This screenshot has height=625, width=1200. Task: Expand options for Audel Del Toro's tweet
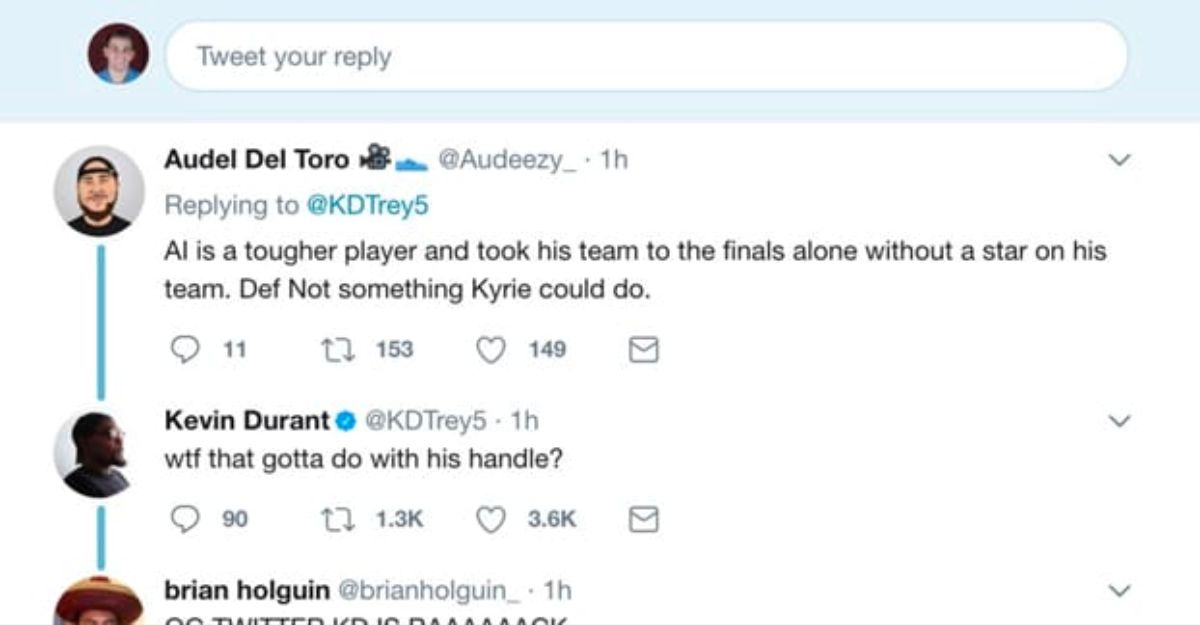coord(1120,160)
